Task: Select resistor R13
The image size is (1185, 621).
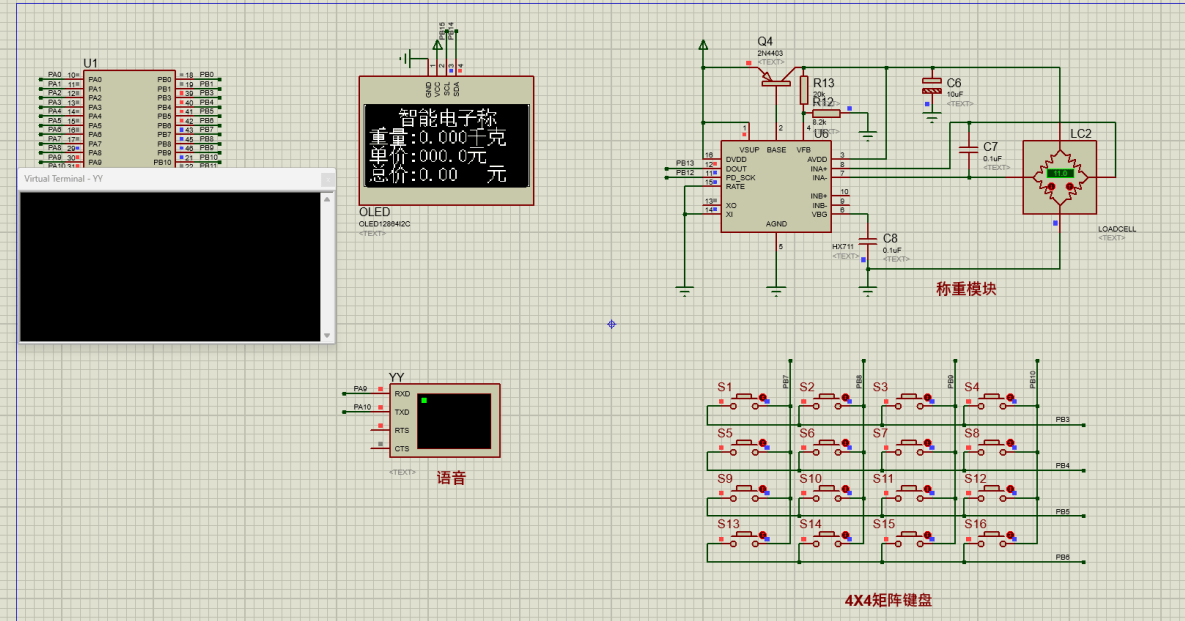Action: [805, 90]
